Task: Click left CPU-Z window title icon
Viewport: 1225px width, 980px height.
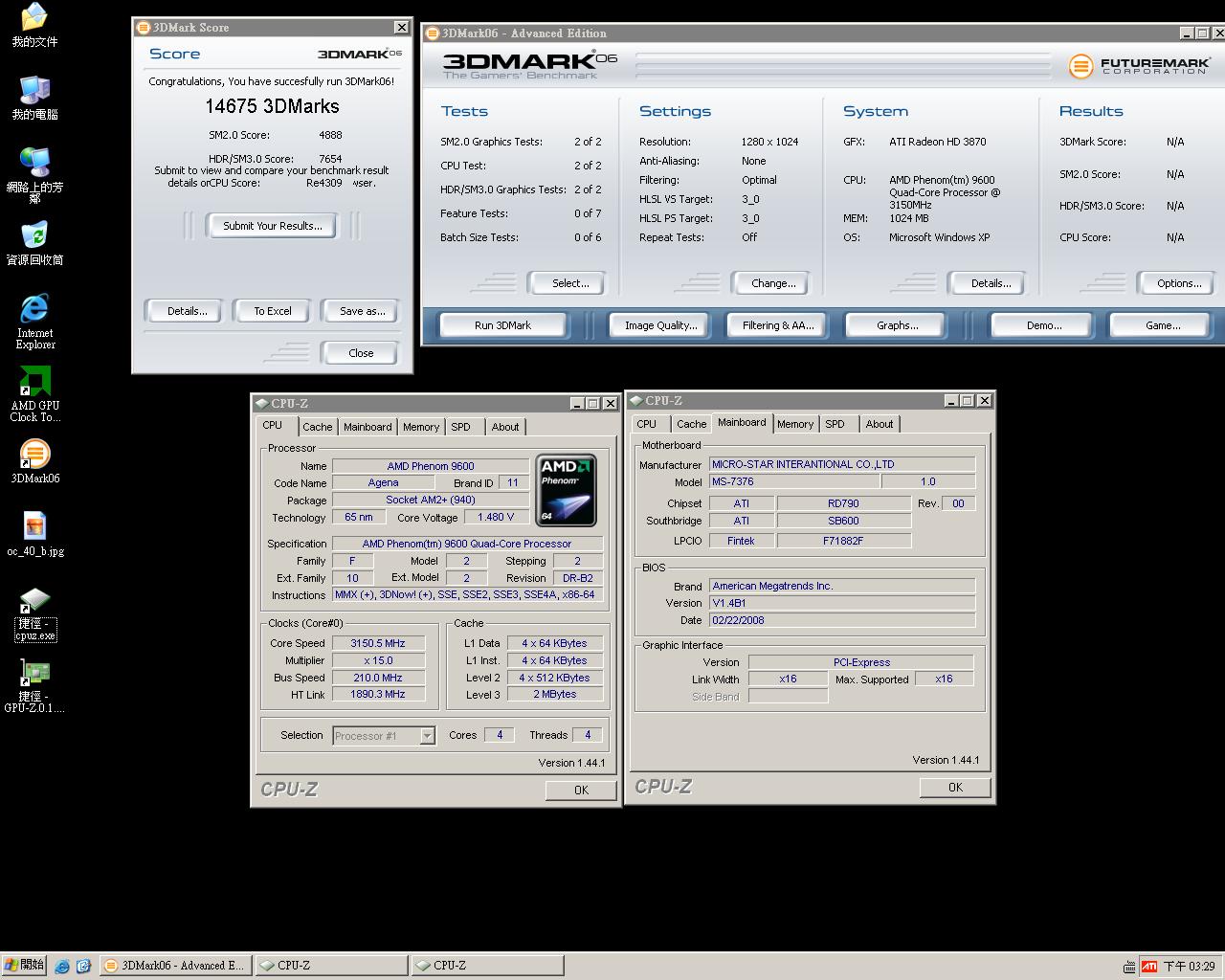Action: pyautogui.click(x=261, y=403)
